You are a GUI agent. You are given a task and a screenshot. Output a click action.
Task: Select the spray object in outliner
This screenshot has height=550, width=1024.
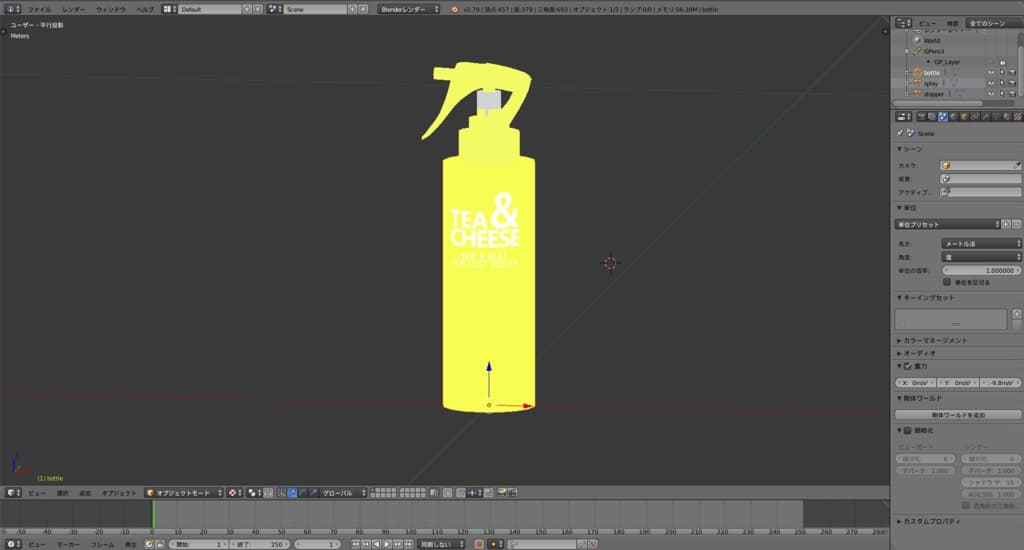[931, 83]
